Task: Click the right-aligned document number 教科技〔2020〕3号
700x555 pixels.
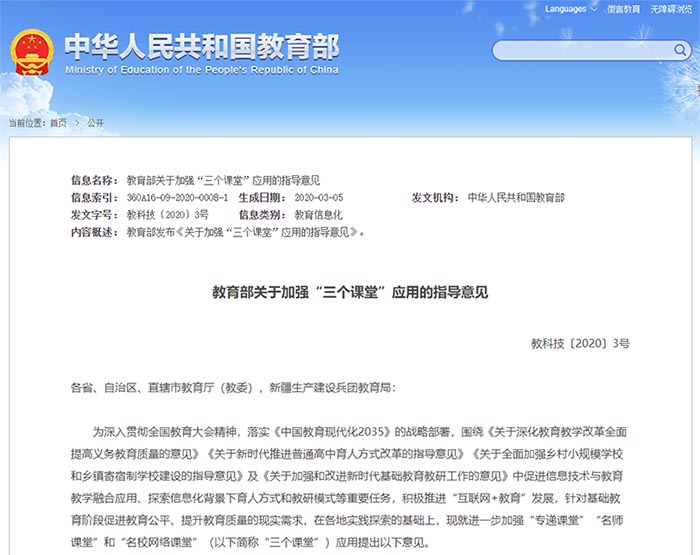Action: pyautogui.click(x=580, y=343)
